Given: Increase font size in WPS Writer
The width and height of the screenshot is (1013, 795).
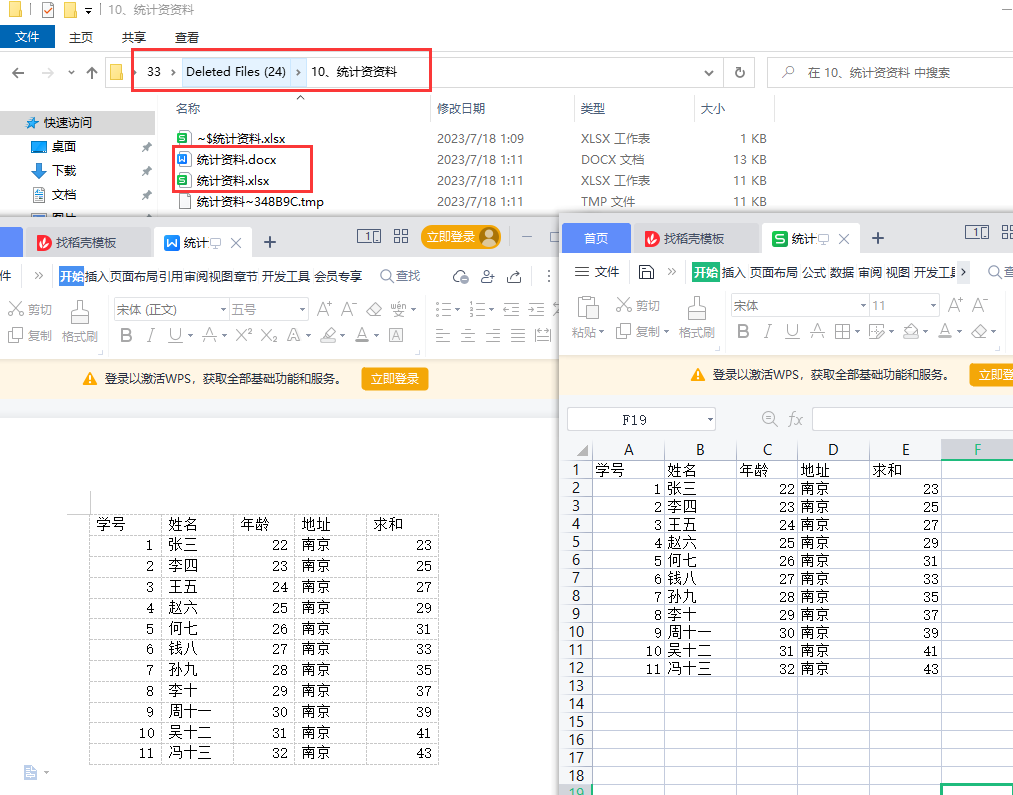Looking at the screenshot, I should 324,309.
